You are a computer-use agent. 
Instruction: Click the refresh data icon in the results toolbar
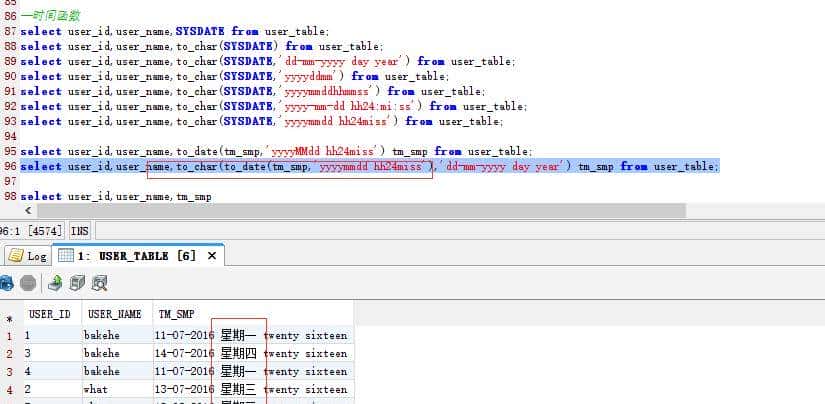[x=6, y=284]
